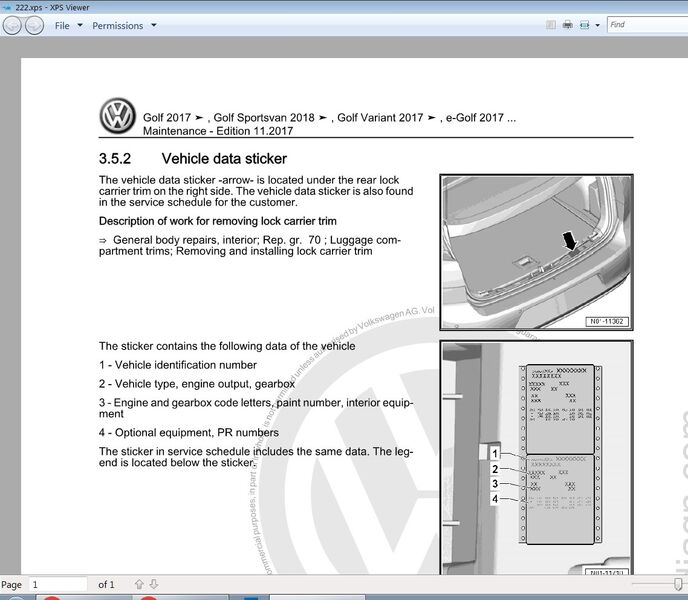Click inside the Find search box
The width and height of the screenshot is (688, 600).
point(647,25)
